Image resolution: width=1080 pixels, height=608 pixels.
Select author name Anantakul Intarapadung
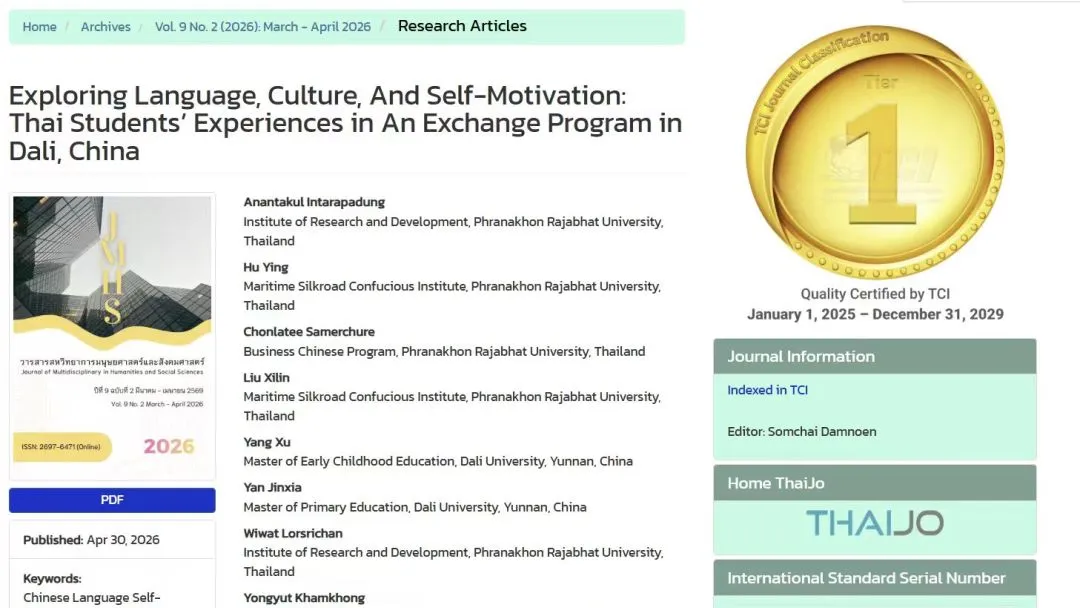tap(314, 202)
